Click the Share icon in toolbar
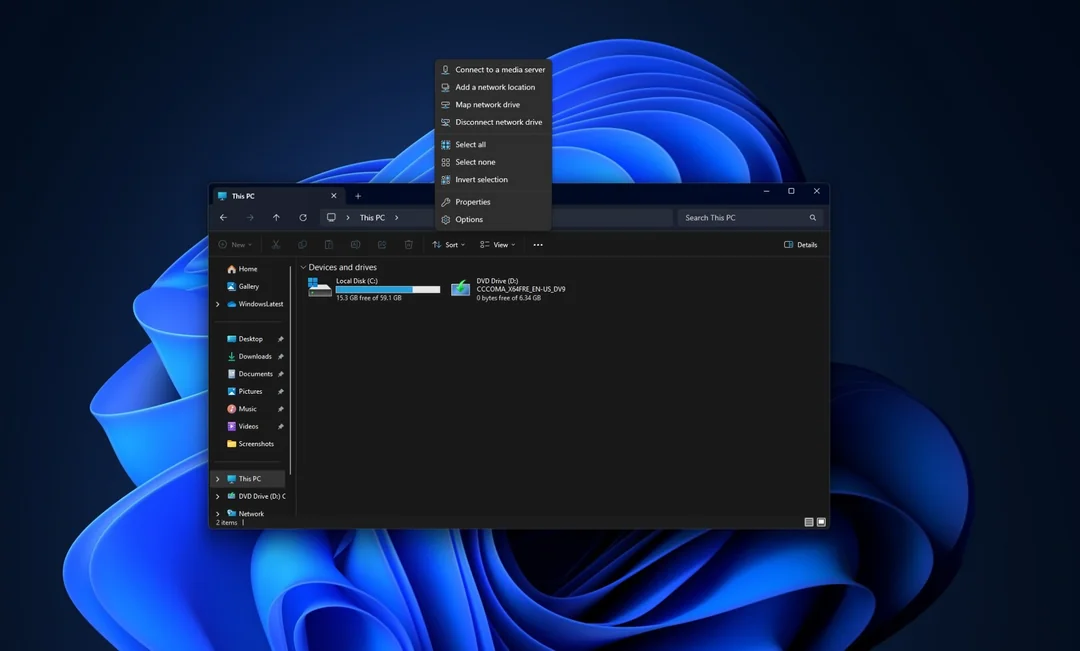The image size is (1080, 651). (382, 245)
